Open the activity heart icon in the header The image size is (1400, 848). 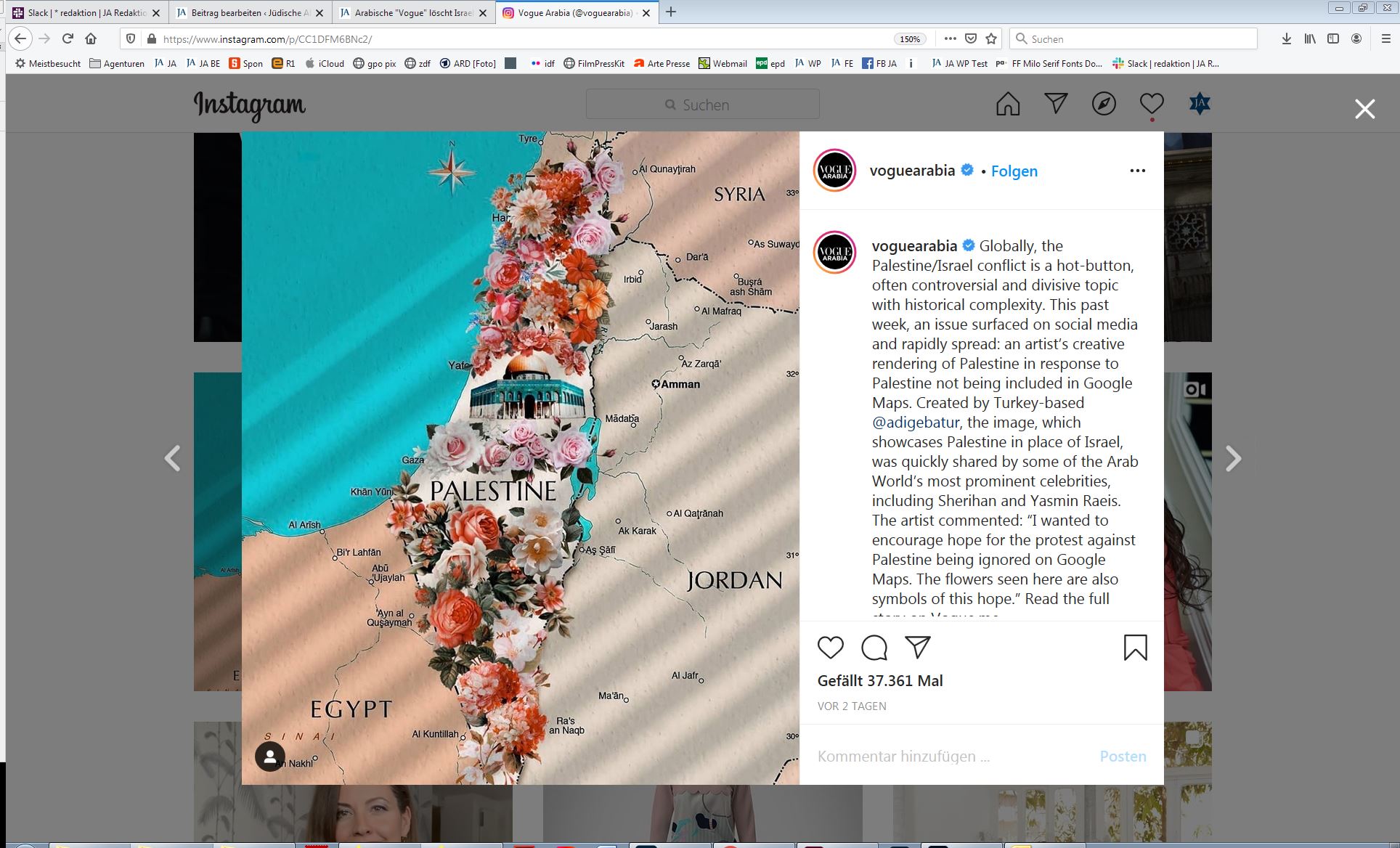pyautogui.click(x=1152, y=105)
